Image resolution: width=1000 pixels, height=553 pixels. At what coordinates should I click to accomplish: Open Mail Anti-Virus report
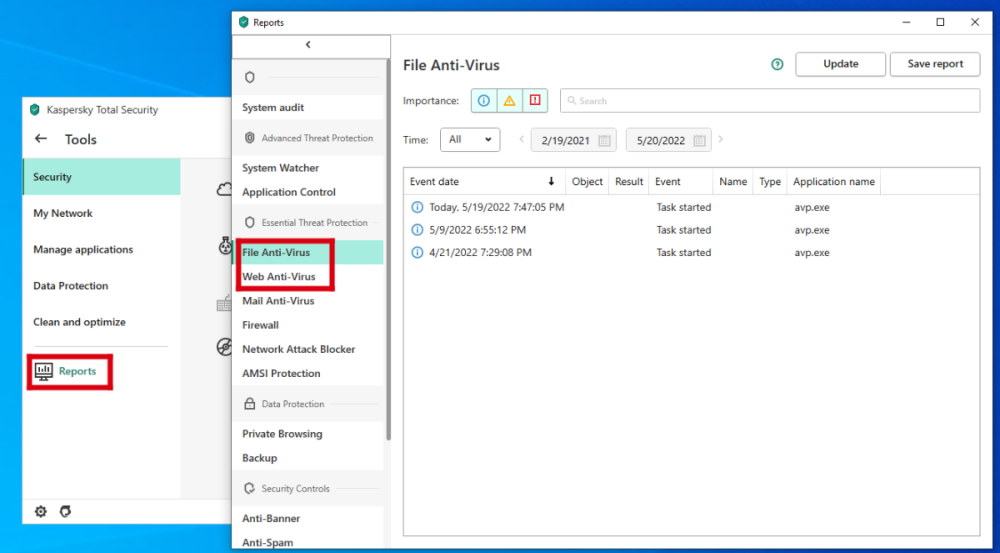click(x=278, y=301)
